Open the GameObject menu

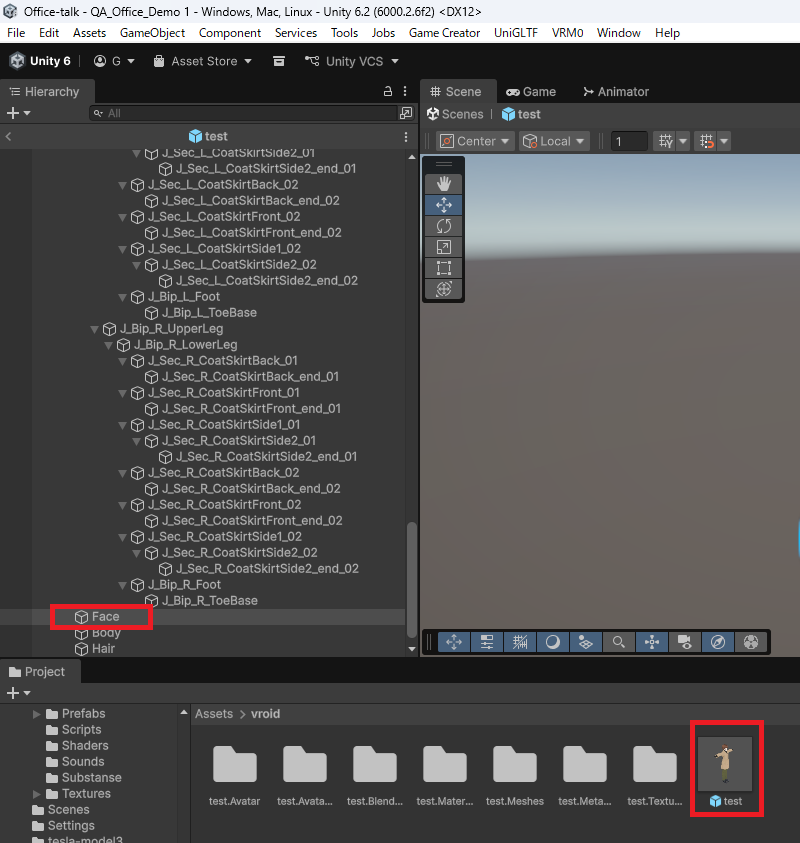coord(152,33)
